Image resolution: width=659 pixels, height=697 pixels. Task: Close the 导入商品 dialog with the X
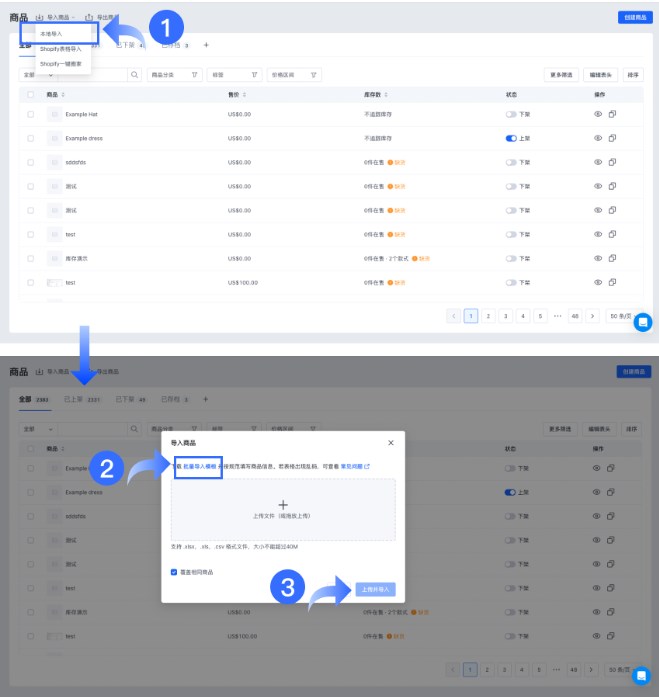coord(390,442)
